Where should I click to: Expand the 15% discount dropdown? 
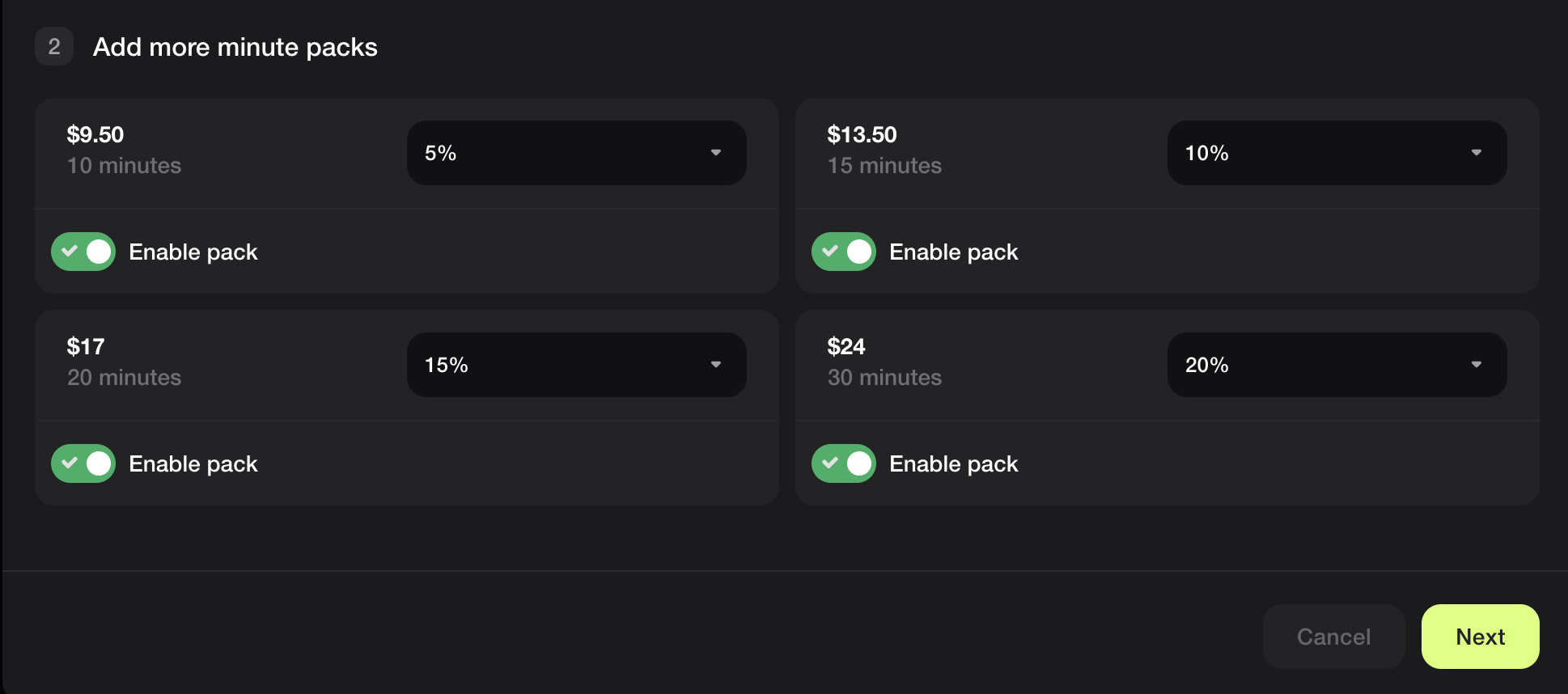(575, 365)
